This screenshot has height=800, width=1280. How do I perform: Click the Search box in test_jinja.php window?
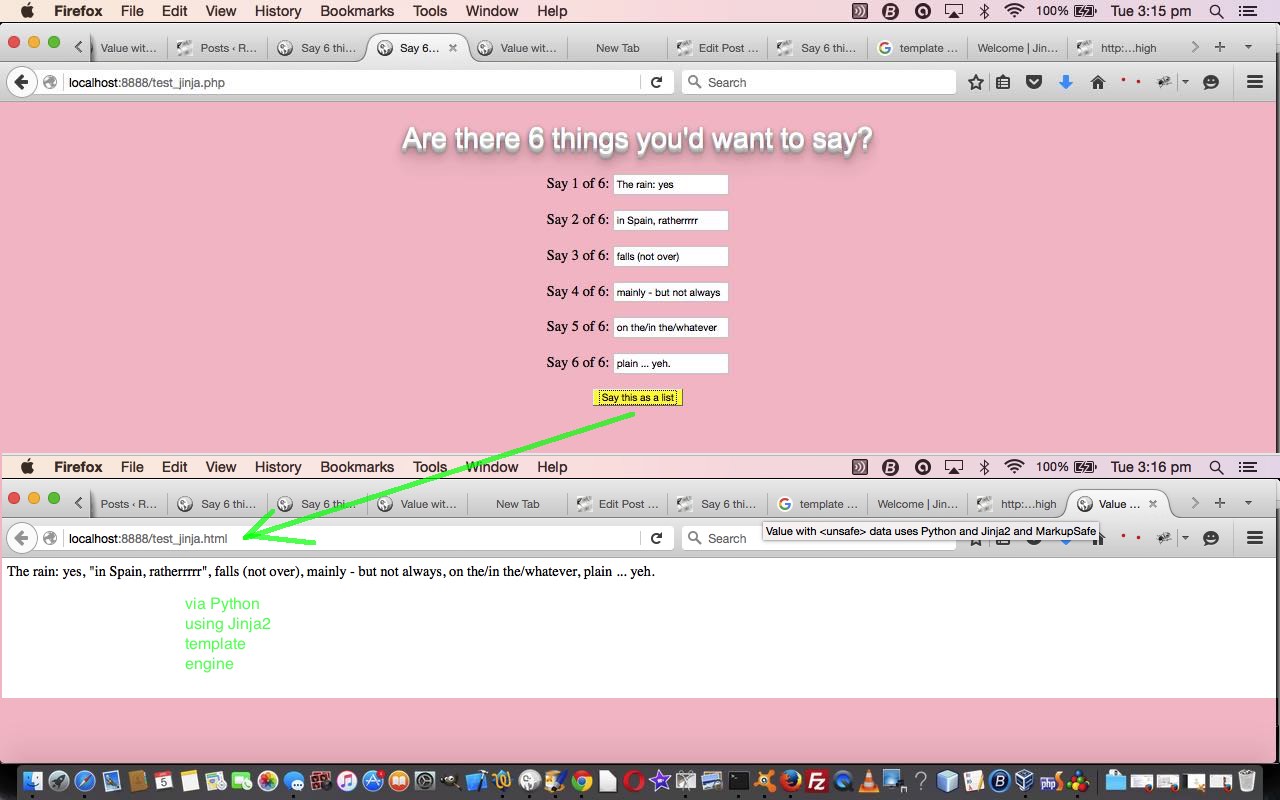[x=818, y=83]
